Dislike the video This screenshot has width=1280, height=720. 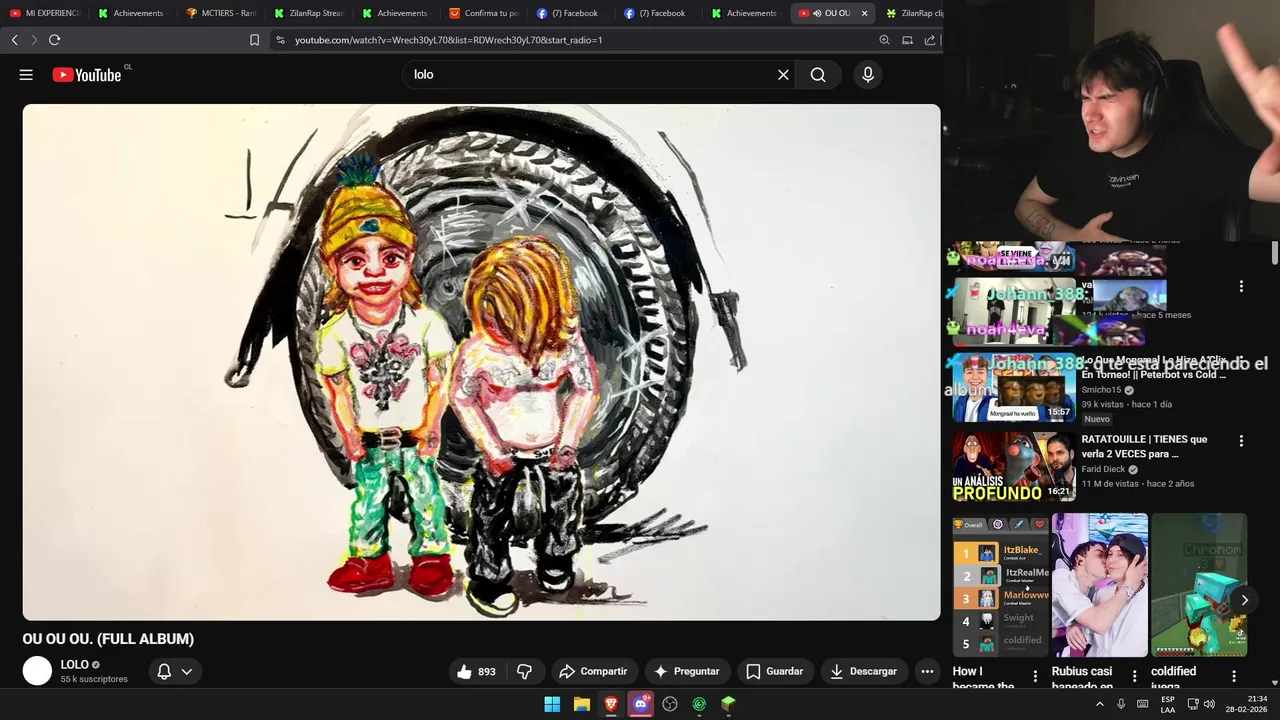click(524, 671)
